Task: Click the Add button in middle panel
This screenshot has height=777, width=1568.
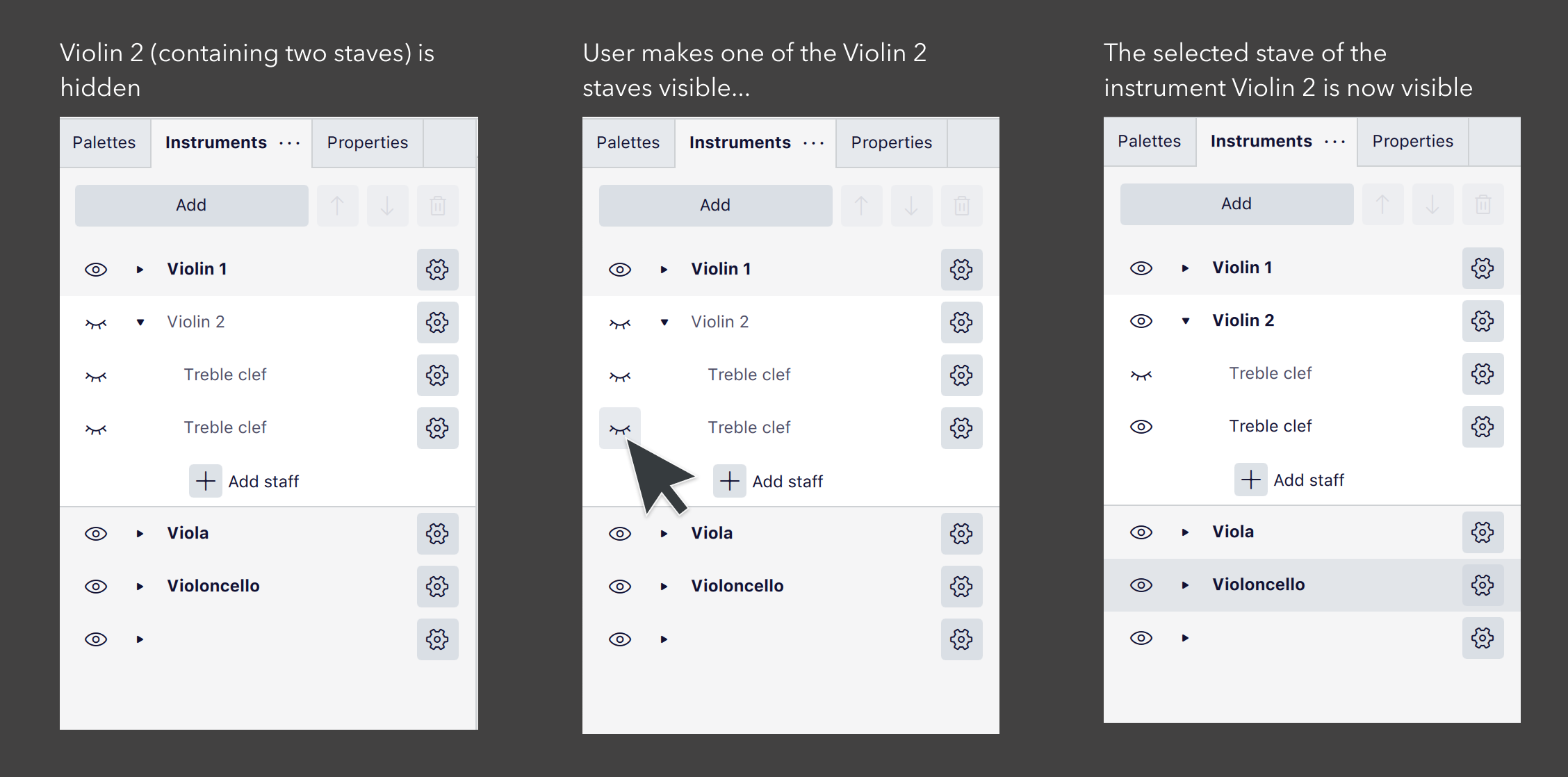Action: (x=715, y=205)
